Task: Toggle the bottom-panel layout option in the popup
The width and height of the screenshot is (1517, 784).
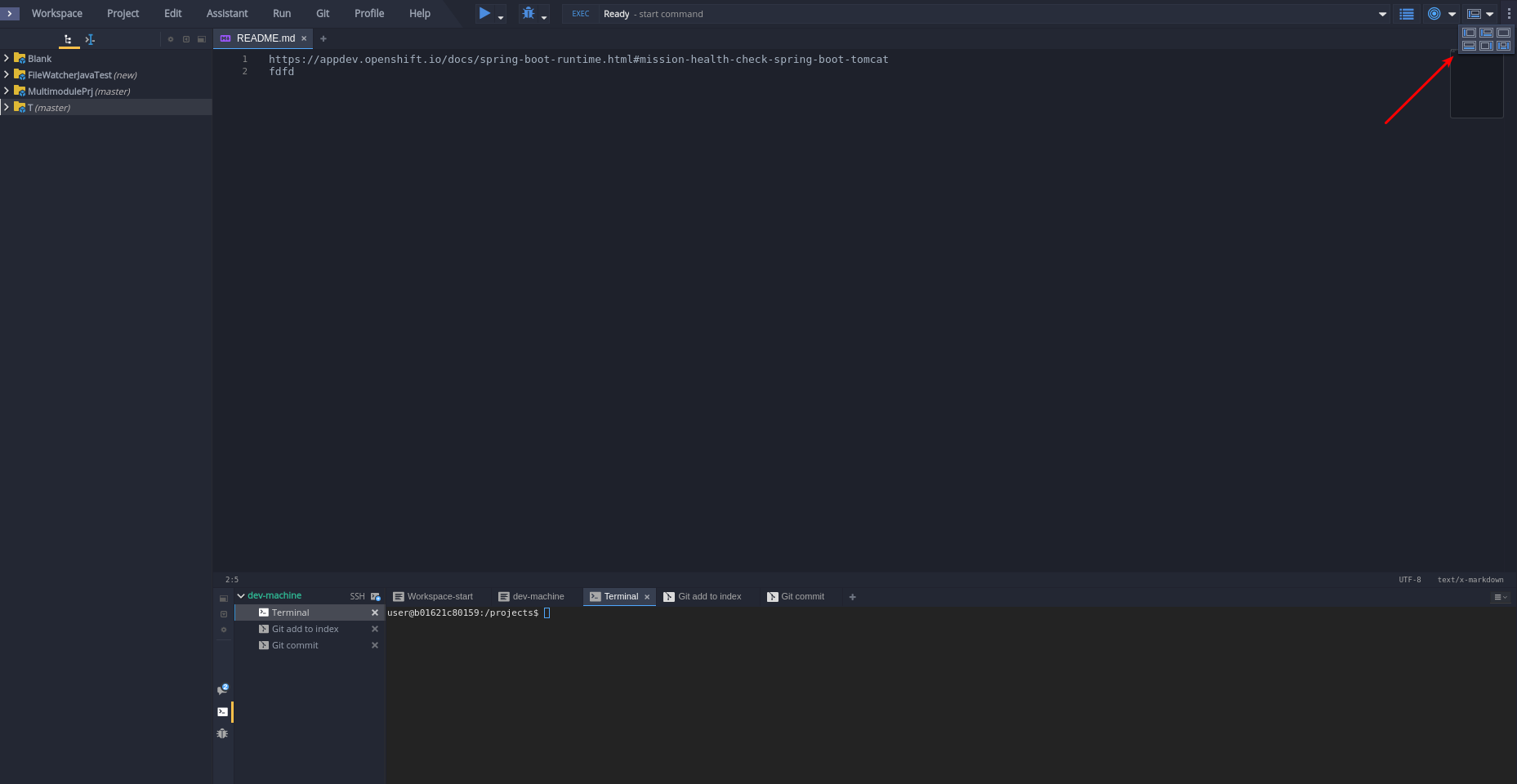Action: point(1468,46)
